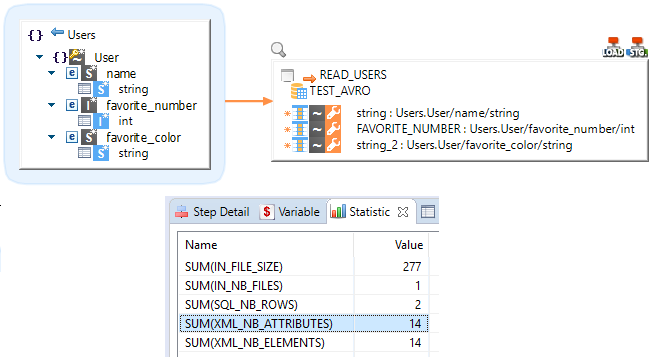Click the curly braces icon next to Users
658x363 pixels.
pos(35,34)
